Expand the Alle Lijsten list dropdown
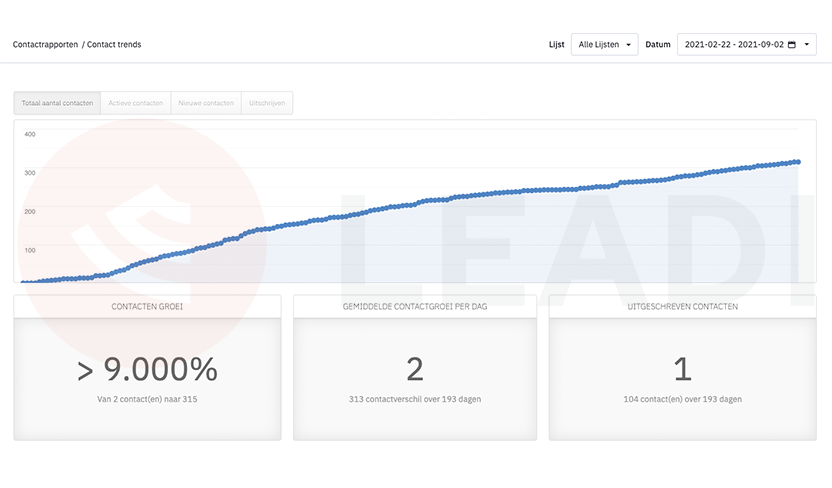This screenshot has height=488, width=832. click(604, 45)
